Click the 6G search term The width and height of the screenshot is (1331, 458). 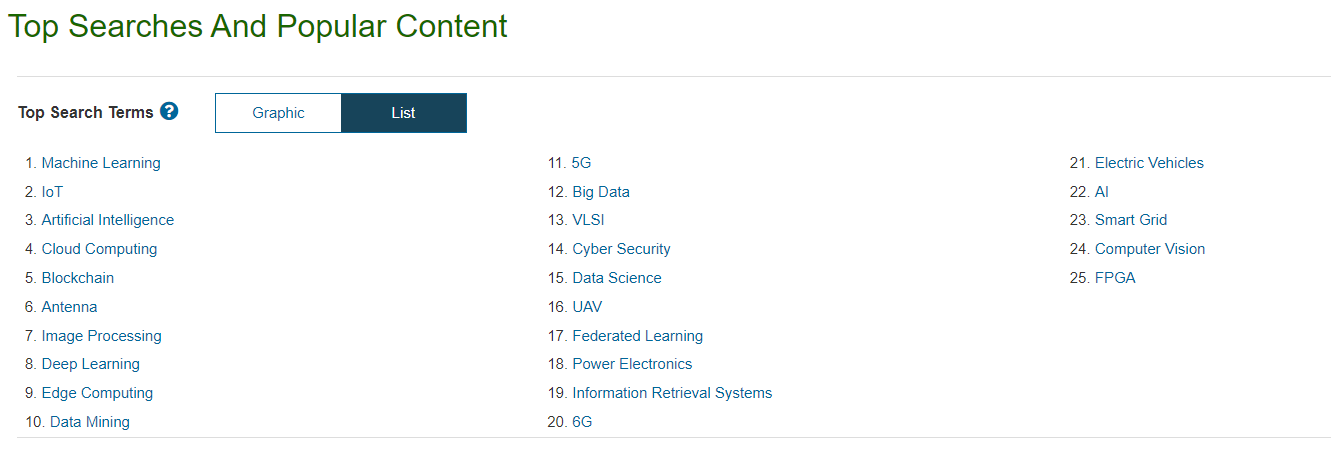click(582, 422)
